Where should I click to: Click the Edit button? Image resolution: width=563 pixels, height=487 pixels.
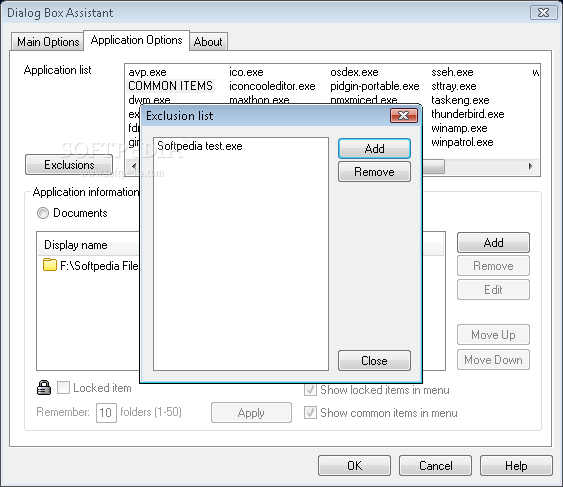(x=493, y=289)
